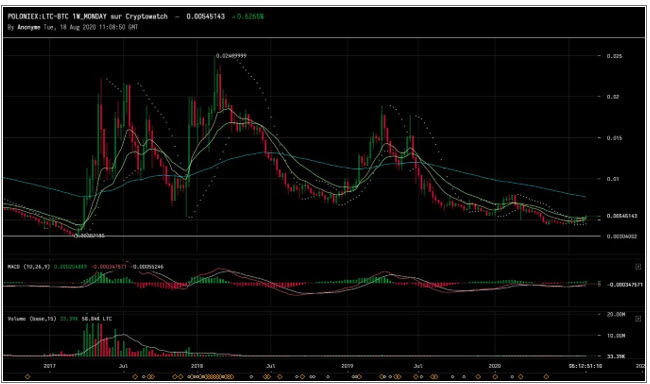Click the Tue, 18 Aug 2020 timestamp

click(91, 27)
